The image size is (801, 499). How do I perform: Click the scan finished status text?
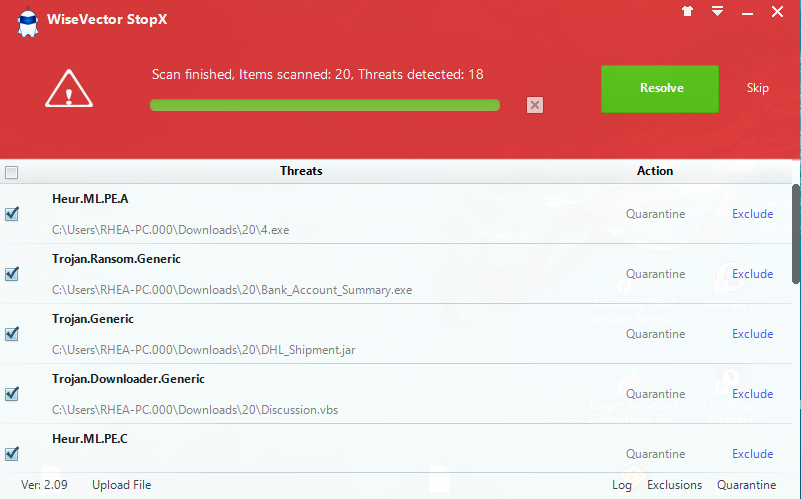coord(317,75)
